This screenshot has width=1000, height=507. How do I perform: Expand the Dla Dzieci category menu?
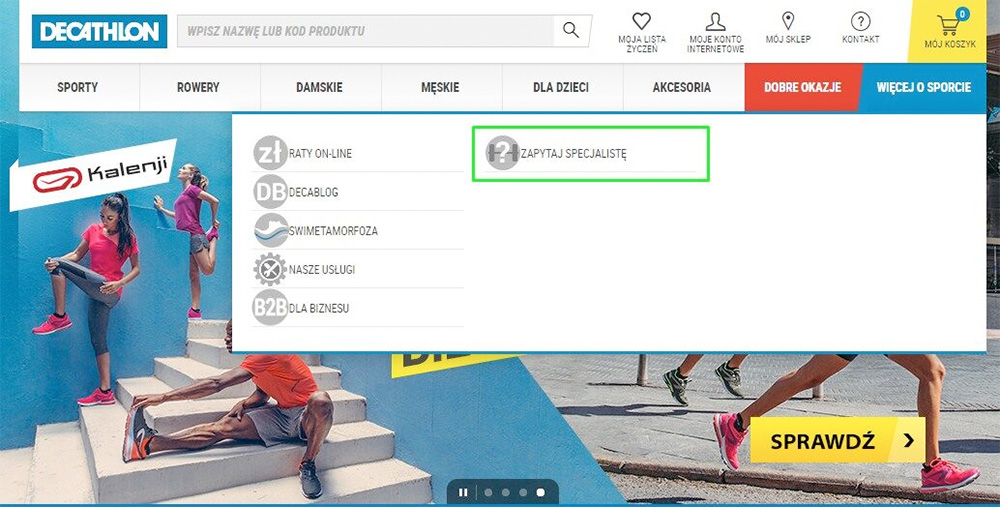[561, 87]
